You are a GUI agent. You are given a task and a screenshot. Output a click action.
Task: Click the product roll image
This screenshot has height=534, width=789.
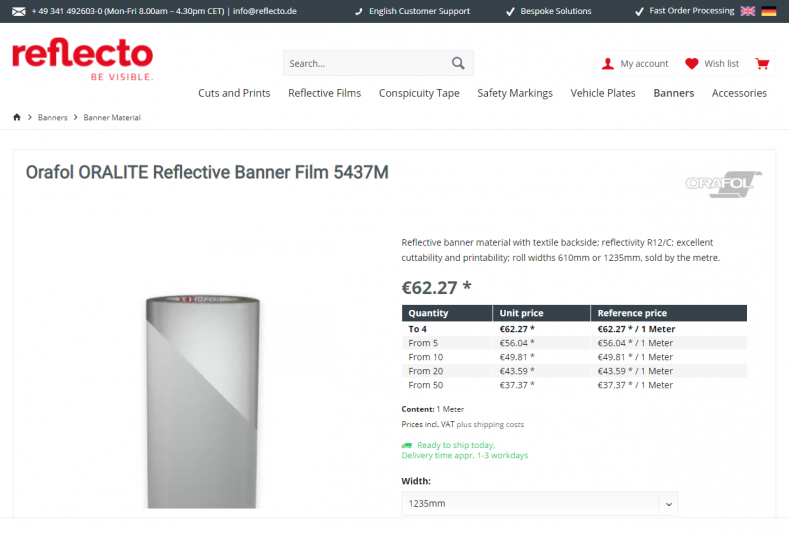pos(202,401)
